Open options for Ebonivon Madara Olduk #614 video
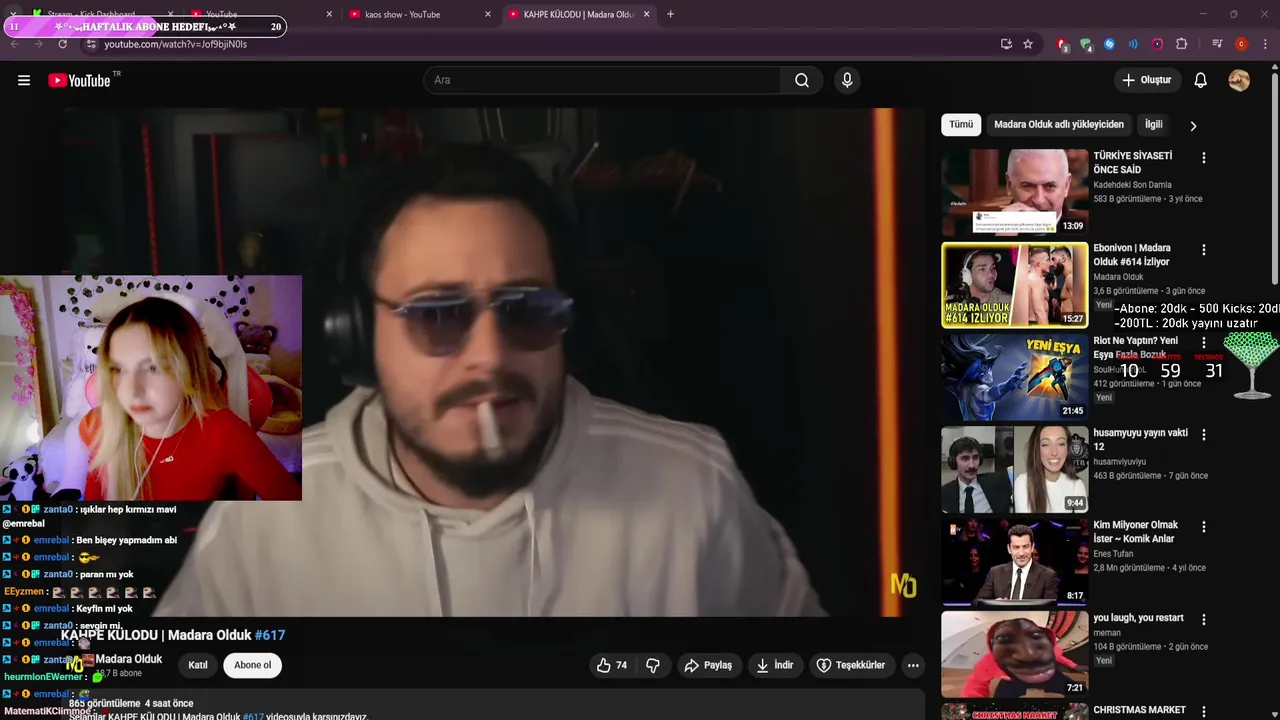 1203,250
